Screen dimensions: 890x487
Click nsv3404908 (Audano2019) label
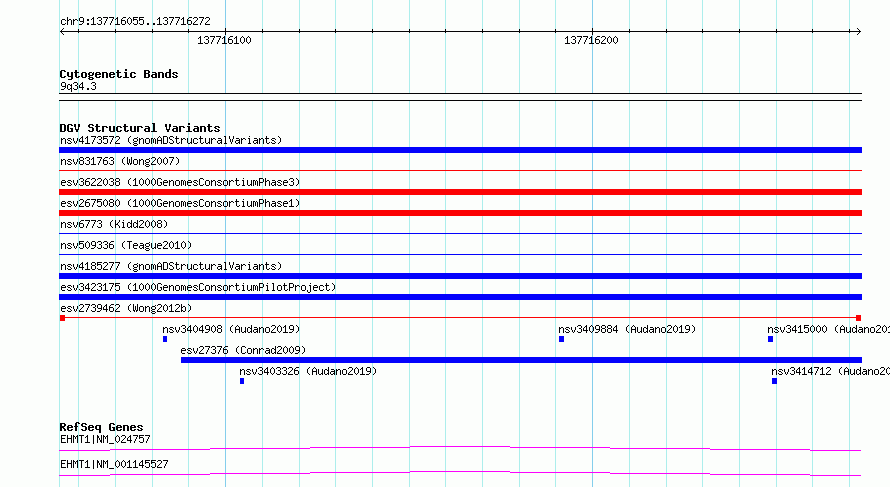(231, 329)
